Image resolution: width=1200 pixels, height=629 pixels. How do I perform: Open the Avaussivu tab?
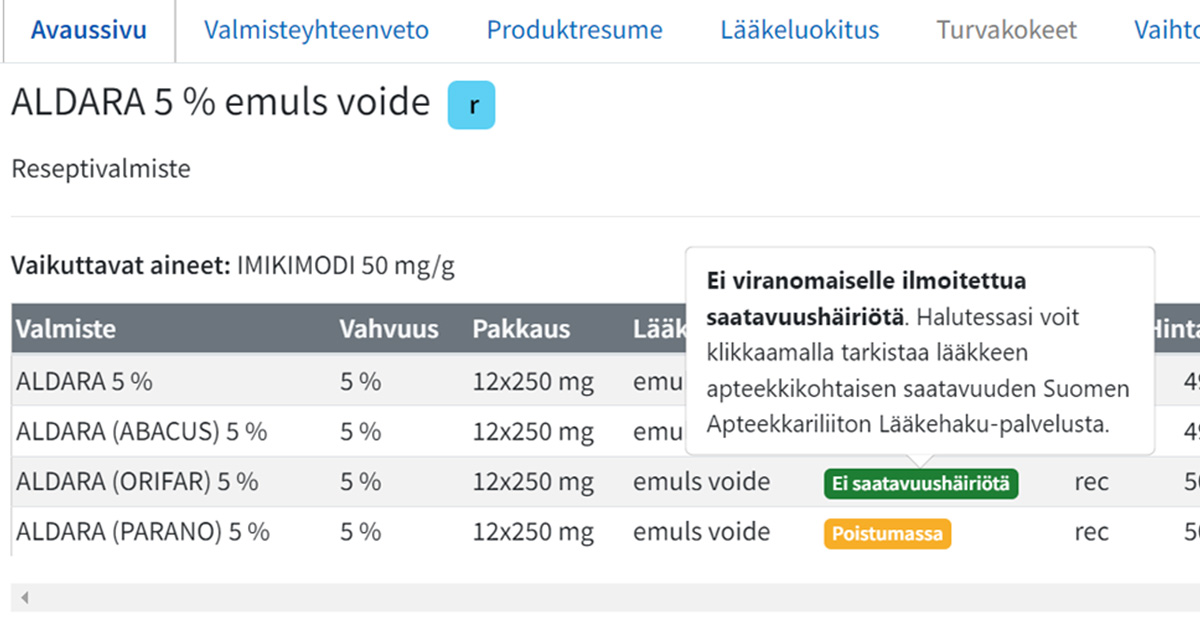point(89,30)
